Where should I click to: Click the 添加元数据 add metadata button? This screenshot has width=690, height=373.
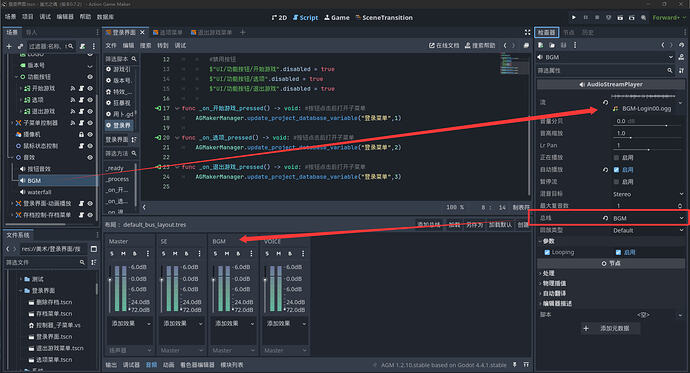coord(610,328)
